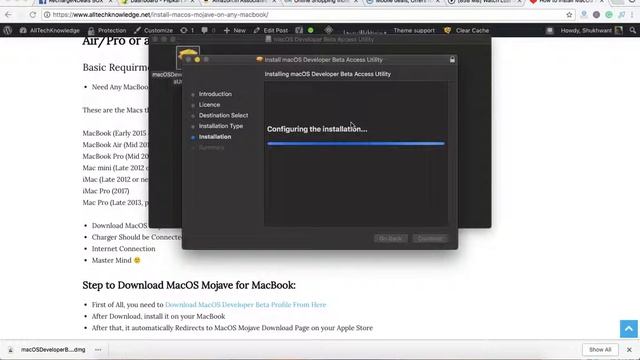
Task: Click the macOS Developer Beta package thumbnail
Action: pyautogui.click(x=188, y=58)
